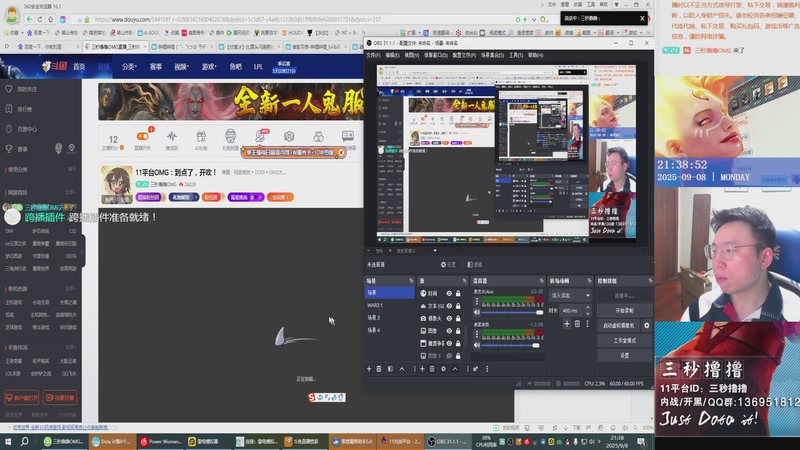Open mixer toolbar three-dot menu

[487, 369]
